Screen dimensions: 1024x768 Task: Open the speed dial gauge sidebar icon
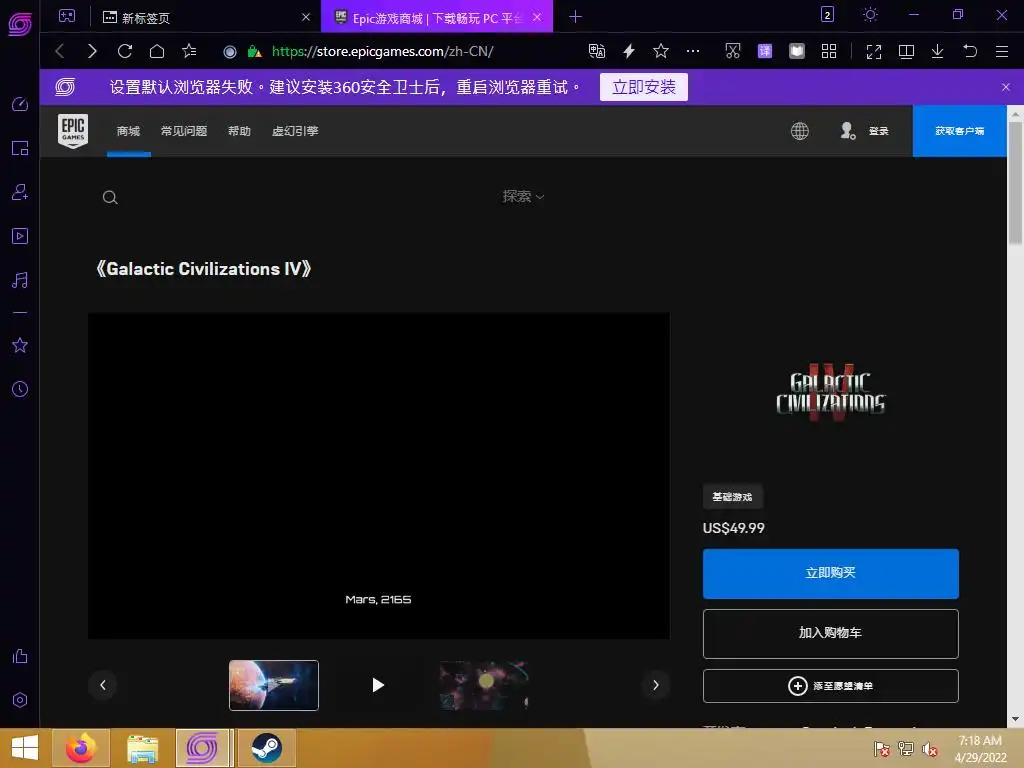20,104
